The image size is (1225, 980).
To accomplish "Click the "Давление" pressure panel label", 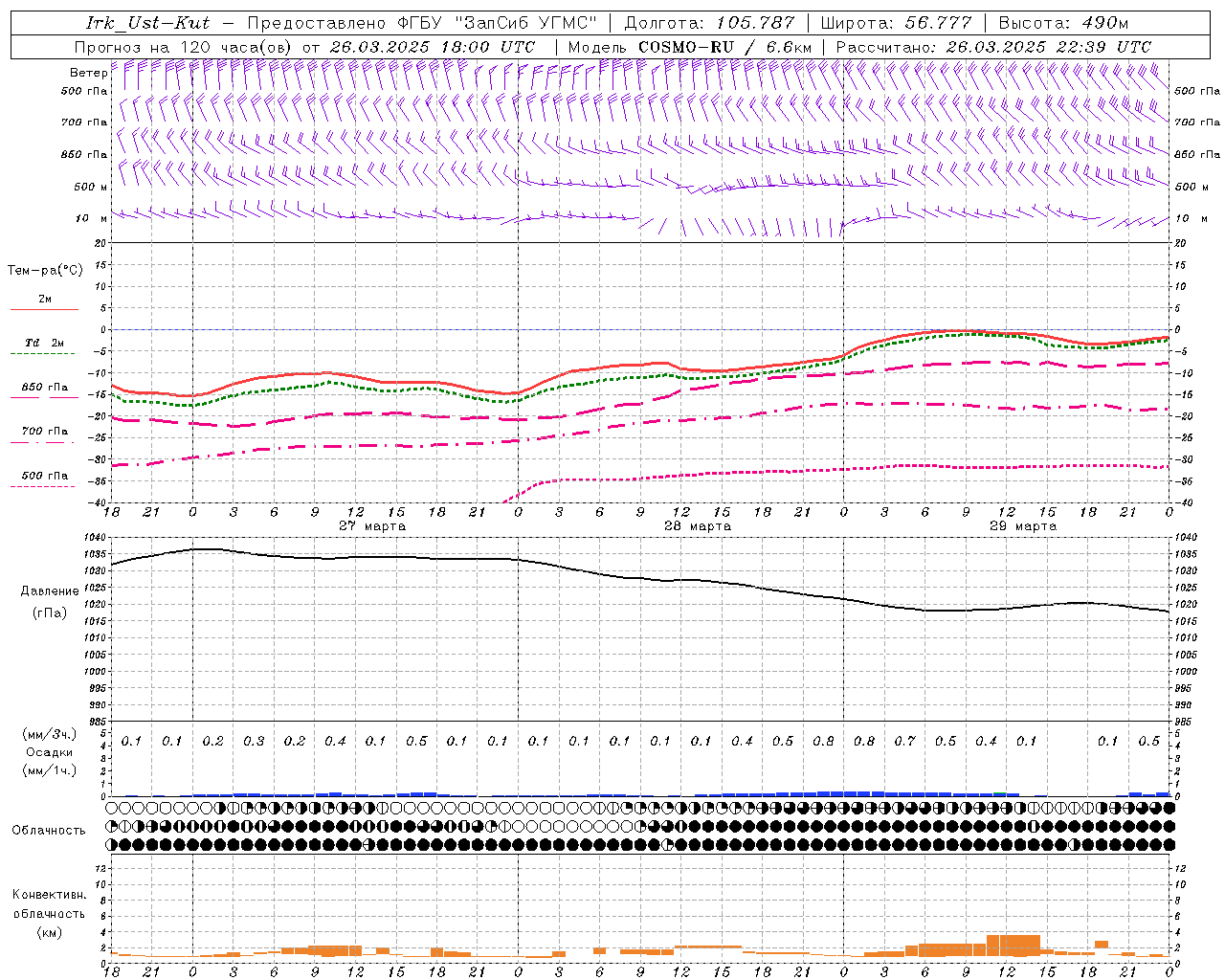I will (x=50, y=591).
